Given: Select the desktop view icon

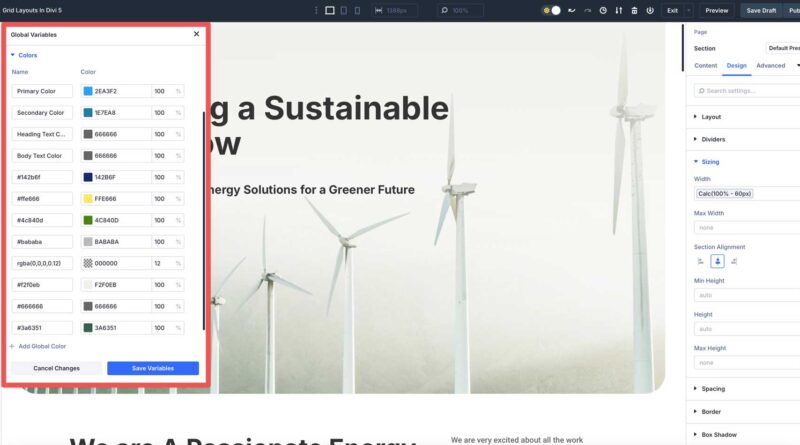Looking at the screenshot, I should tap(330, 10).
